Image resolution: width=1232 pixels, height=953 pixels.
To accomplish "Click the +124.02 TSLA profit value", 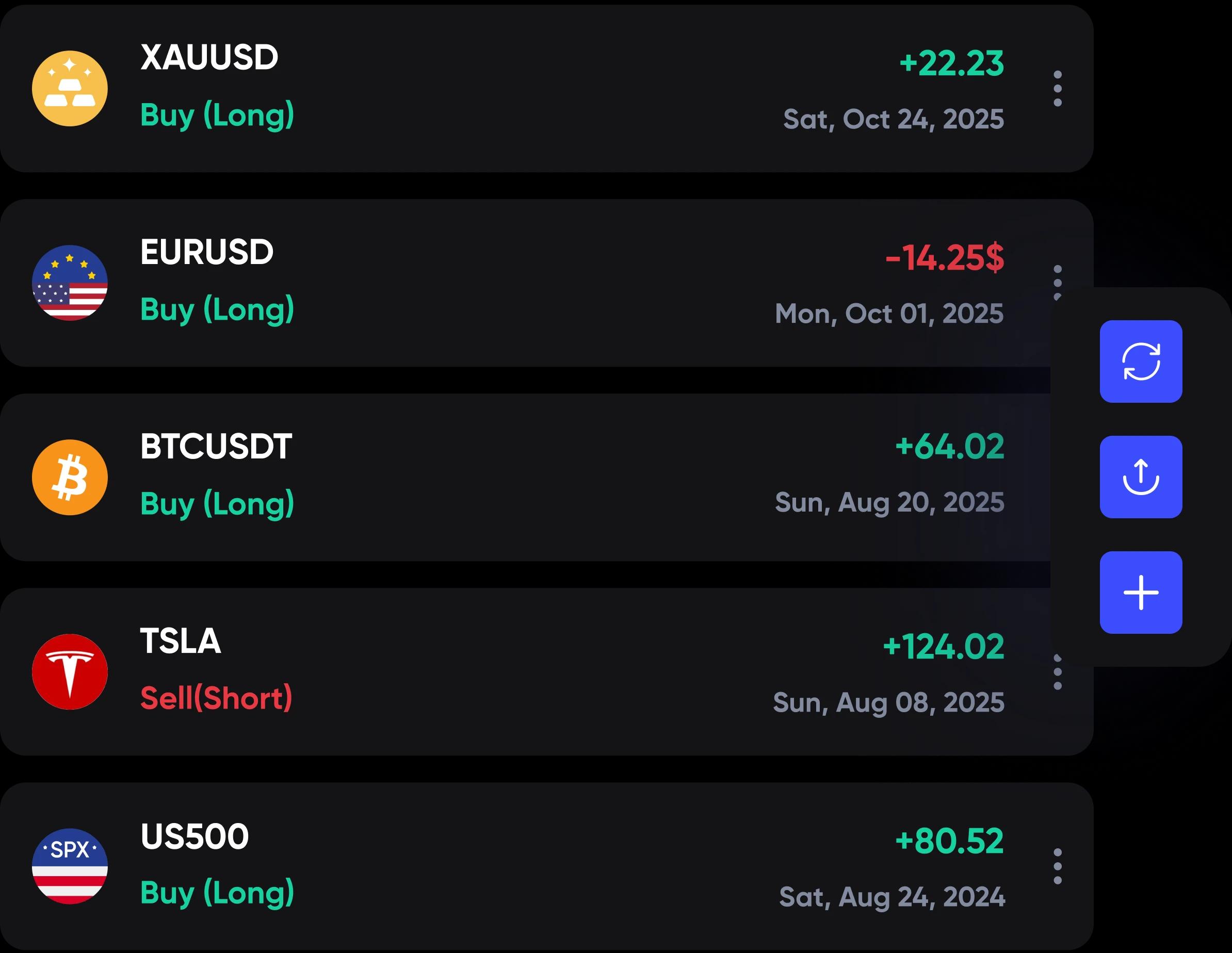I will [x=944, y=646].
